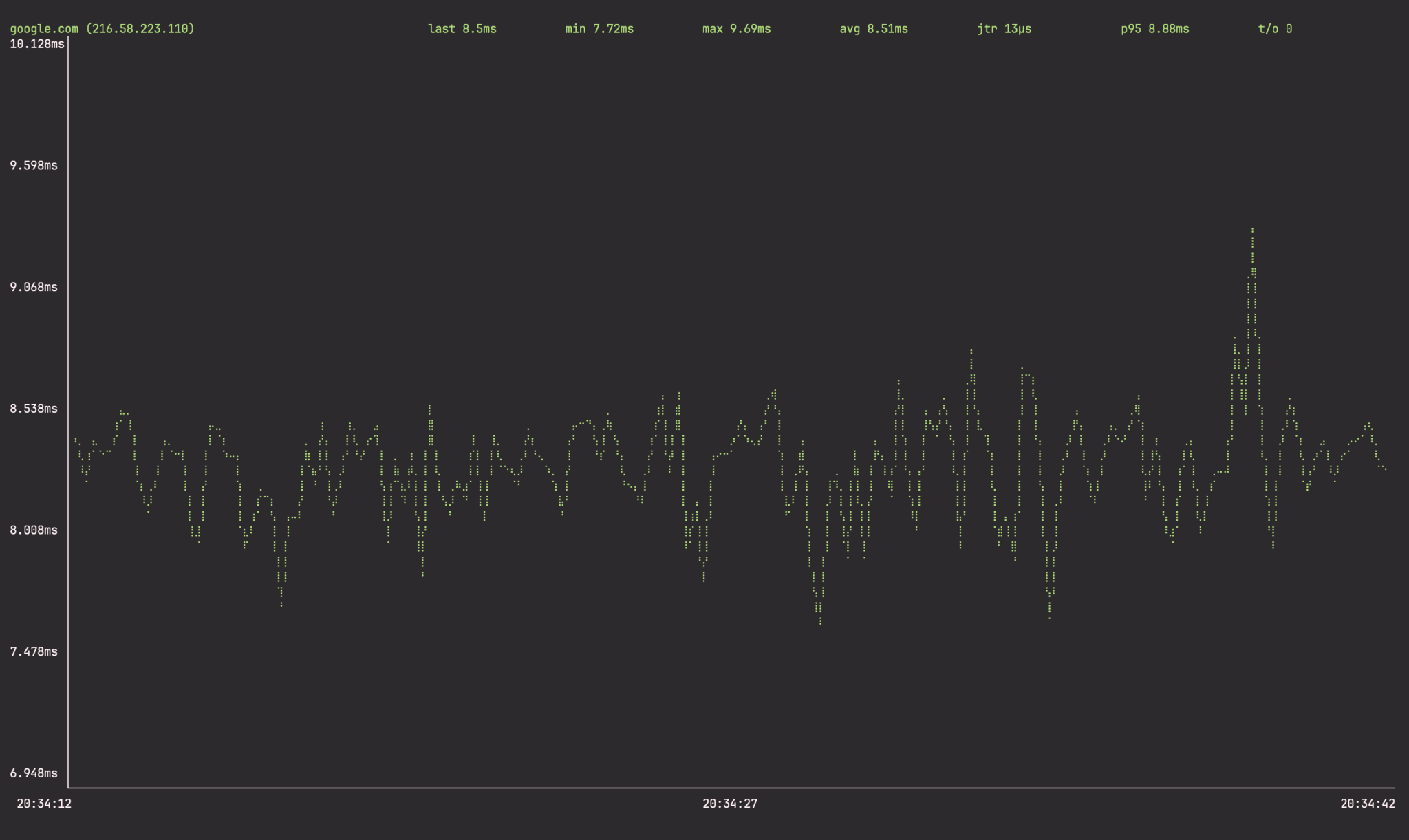Click the 9.068ms y-axis label

pyautogui.click(x=34, y=287)
